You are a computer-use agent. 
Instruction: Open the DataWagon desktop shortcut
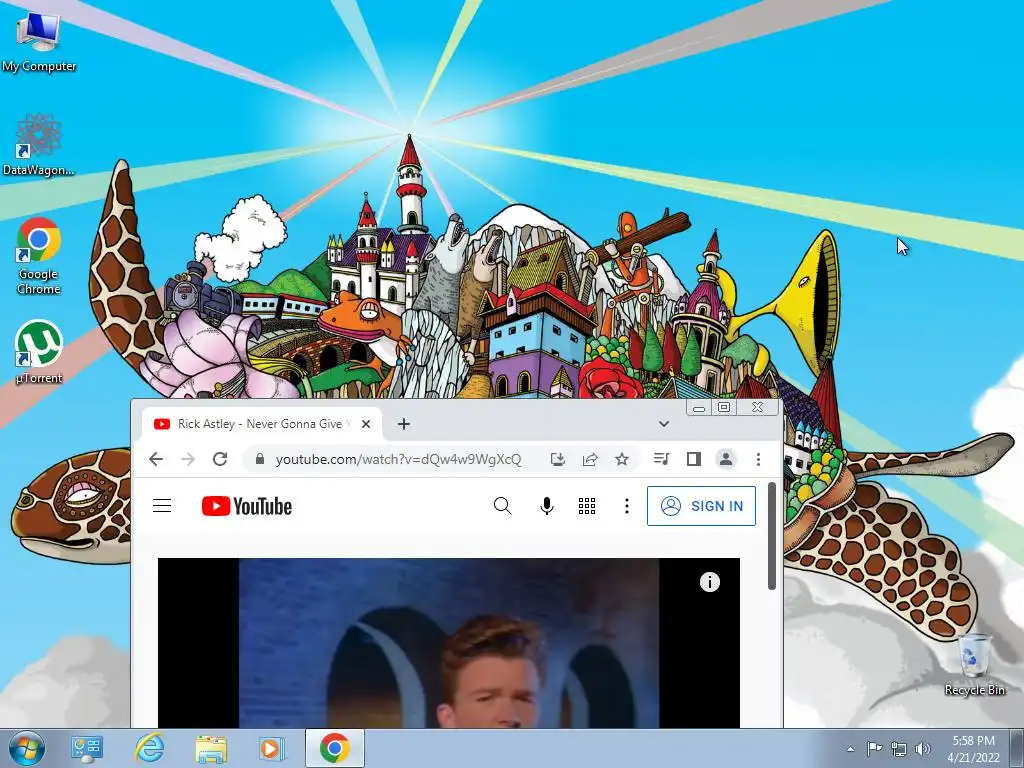38,145
